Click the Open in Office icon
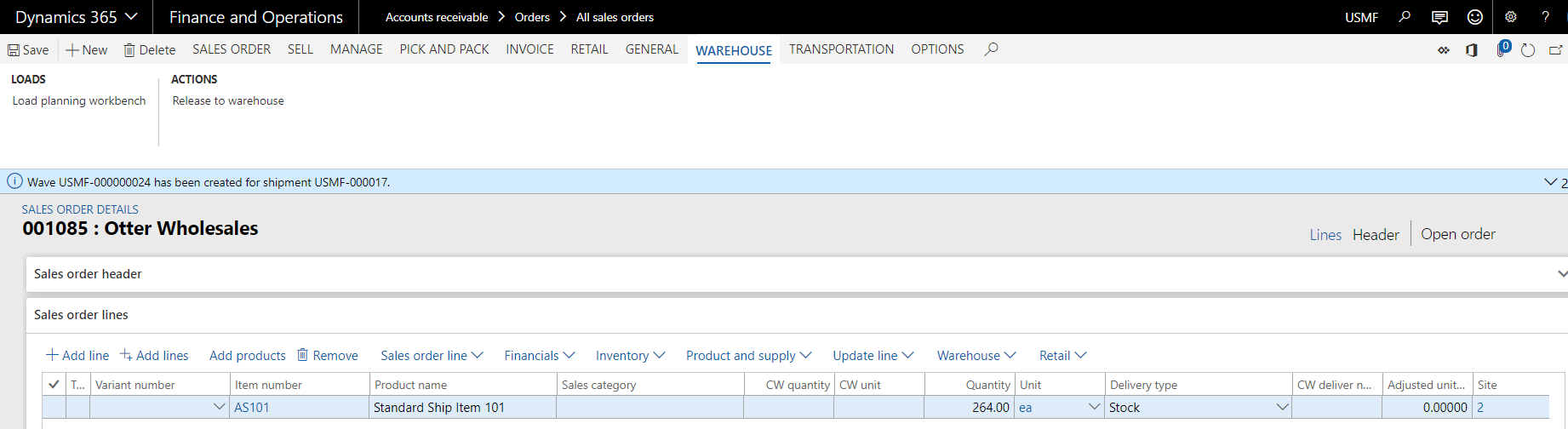The width and height of the screenshot is (1568, 429). [1471, 50]
